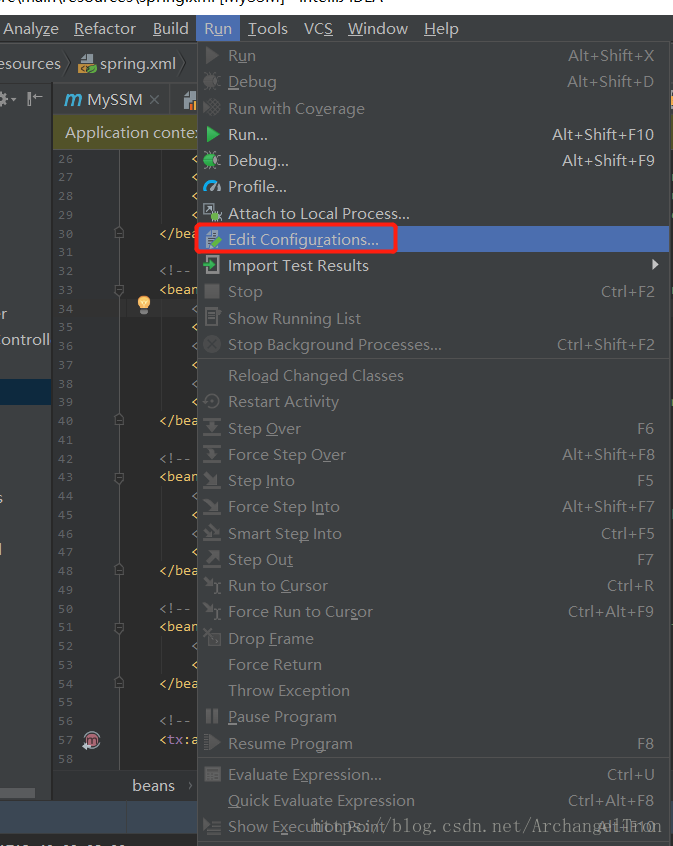Choose Quick Evaluate Expression entry
Image resolution: width=673 pixels, height=846 pixels.
(432, 801)
